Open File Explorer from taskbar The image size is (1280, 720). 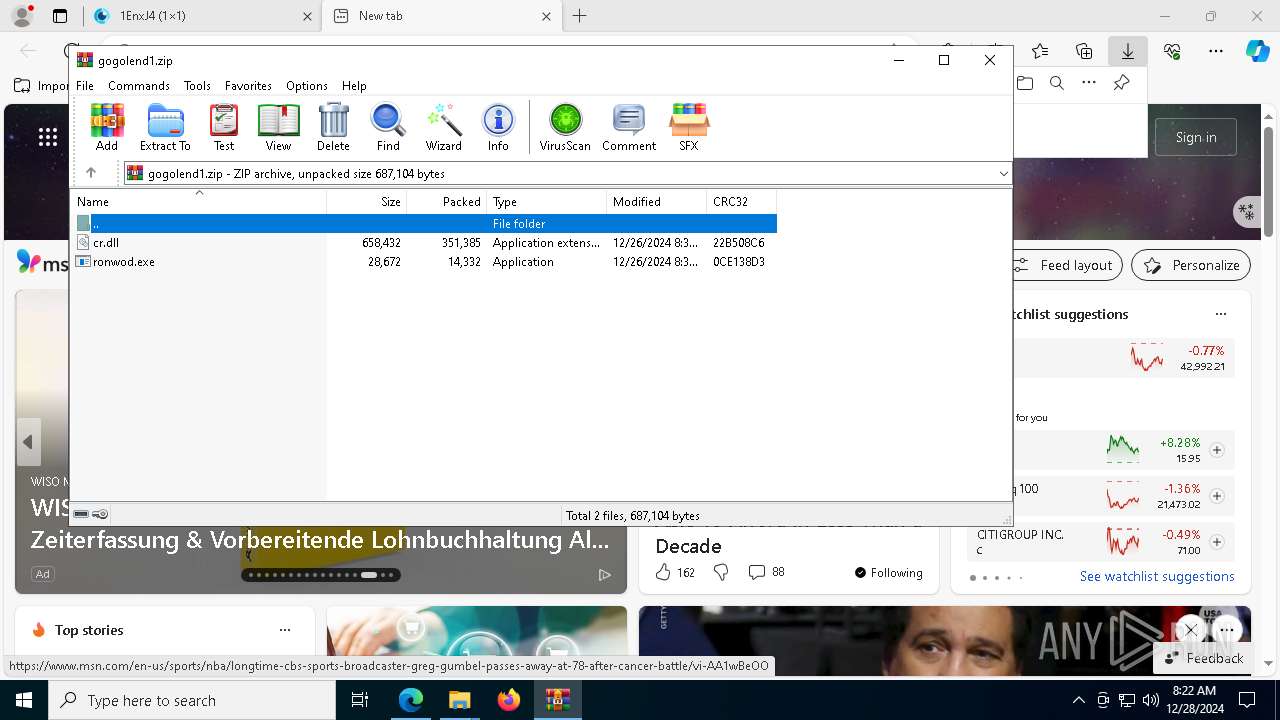[x=459, y=700]
